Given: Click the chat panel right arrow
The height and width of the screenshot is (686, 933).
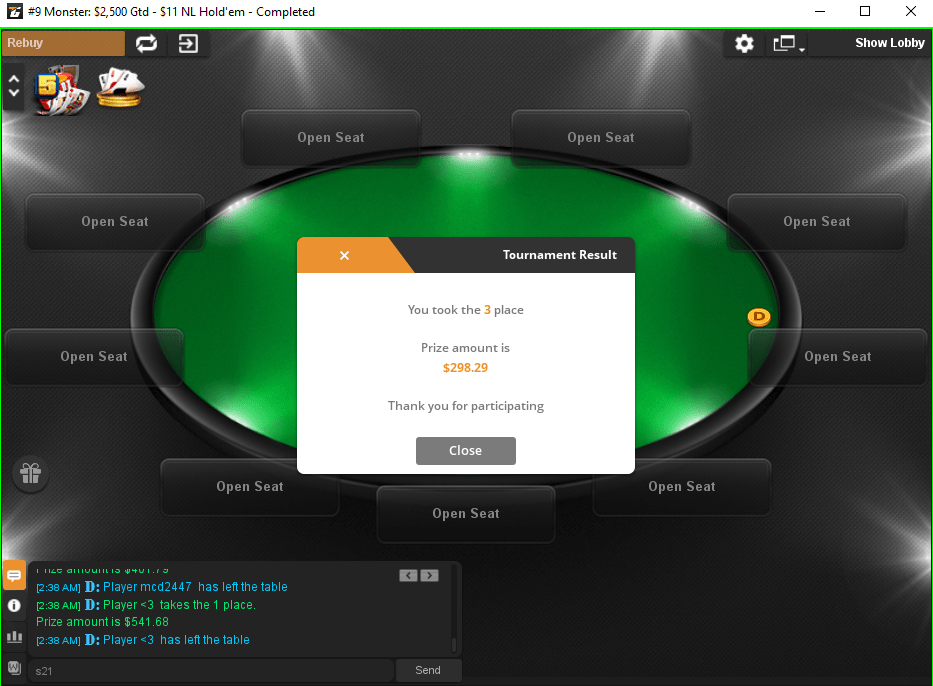Looking at the screenshot, I should (x=430, y=575).
